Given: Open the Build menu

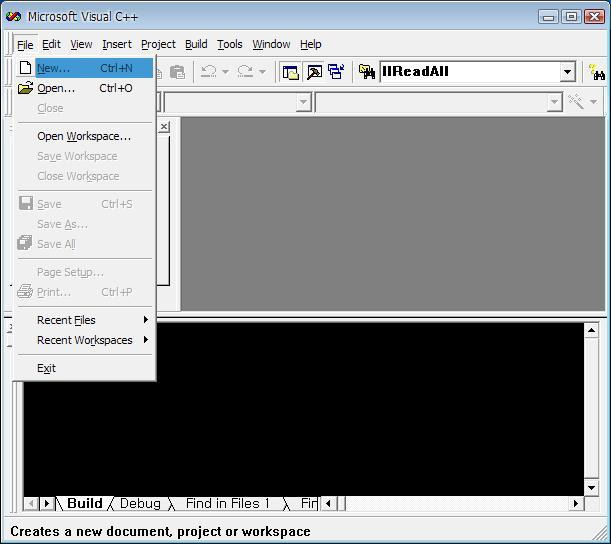Looking at the screenshot, I should [x=196, y=44].
